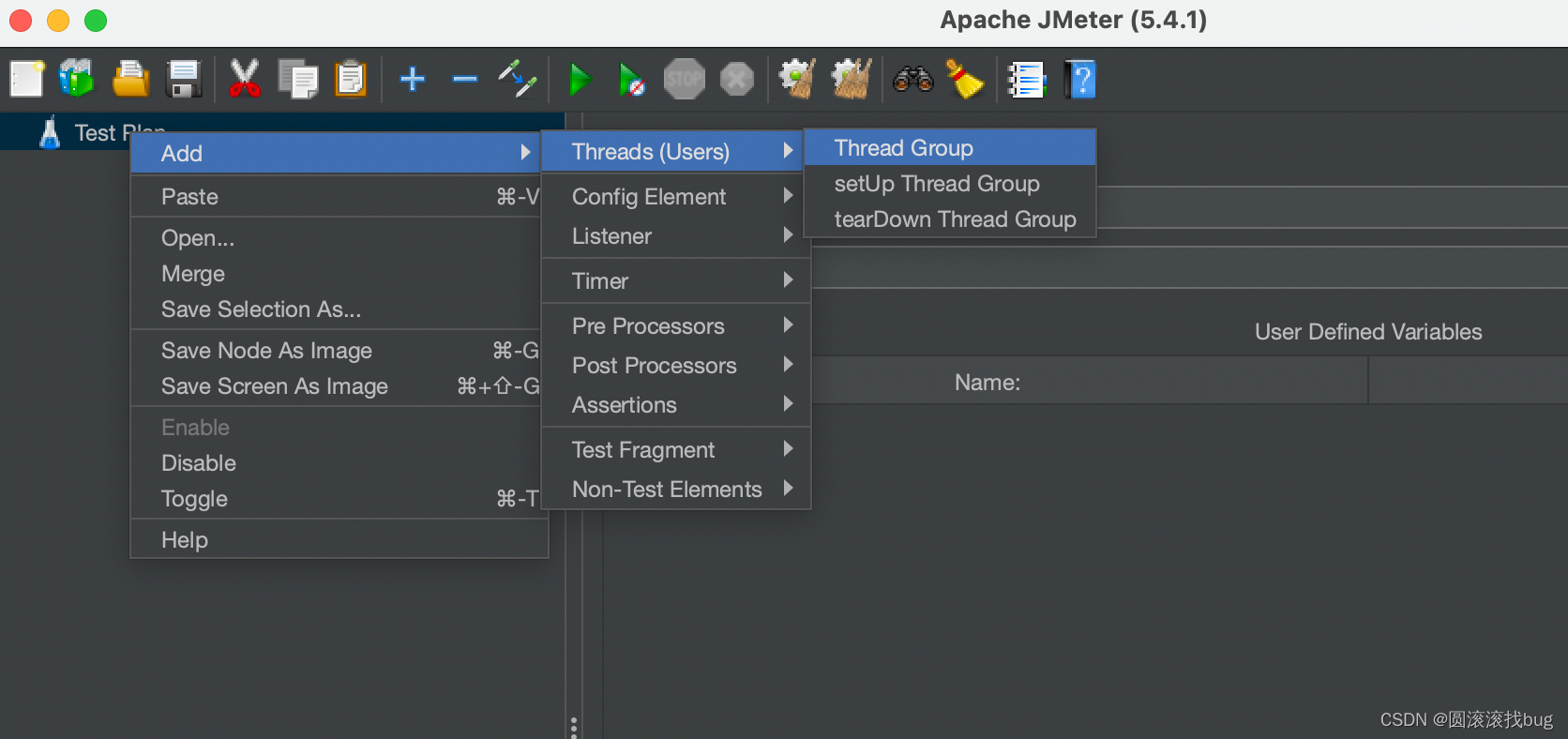Click the Toggle enable/disable icon
The height and width of the screenshot is (739, 1568).
click(x=518, y=79)
